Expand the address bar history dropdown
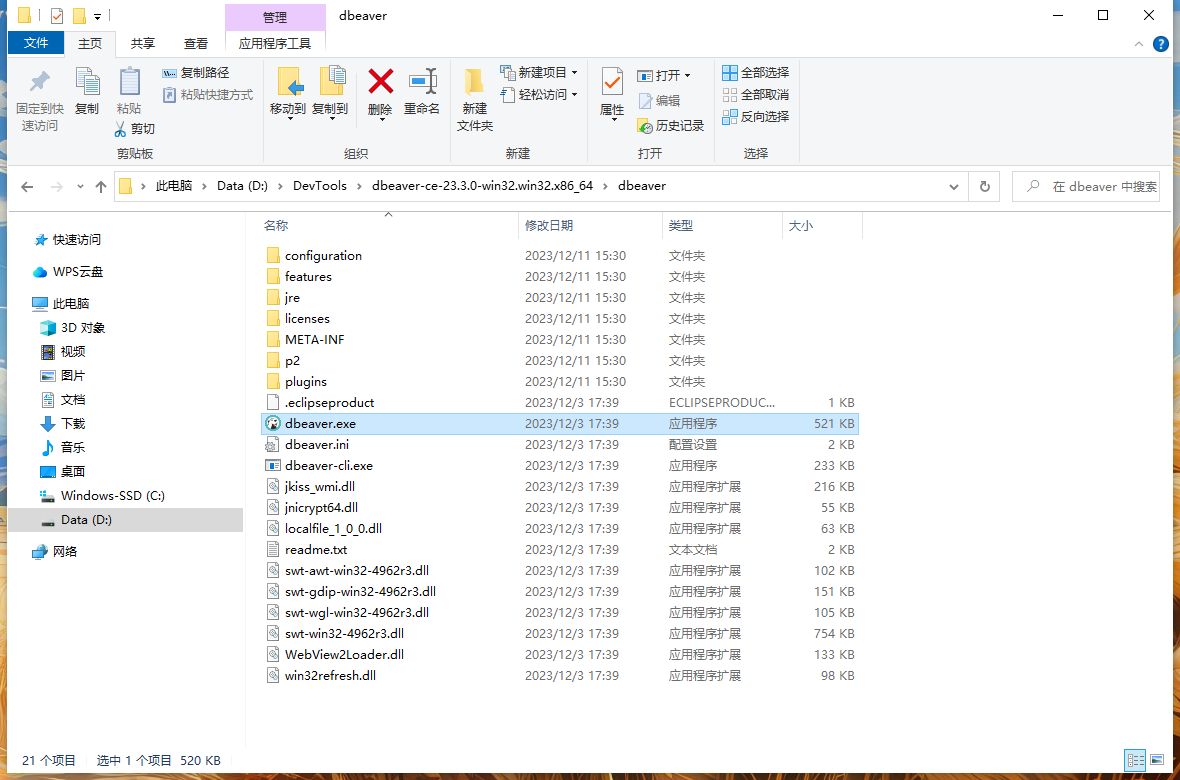Image resolution: width=1180 pixels, height=780 pixels. (953, 187)
